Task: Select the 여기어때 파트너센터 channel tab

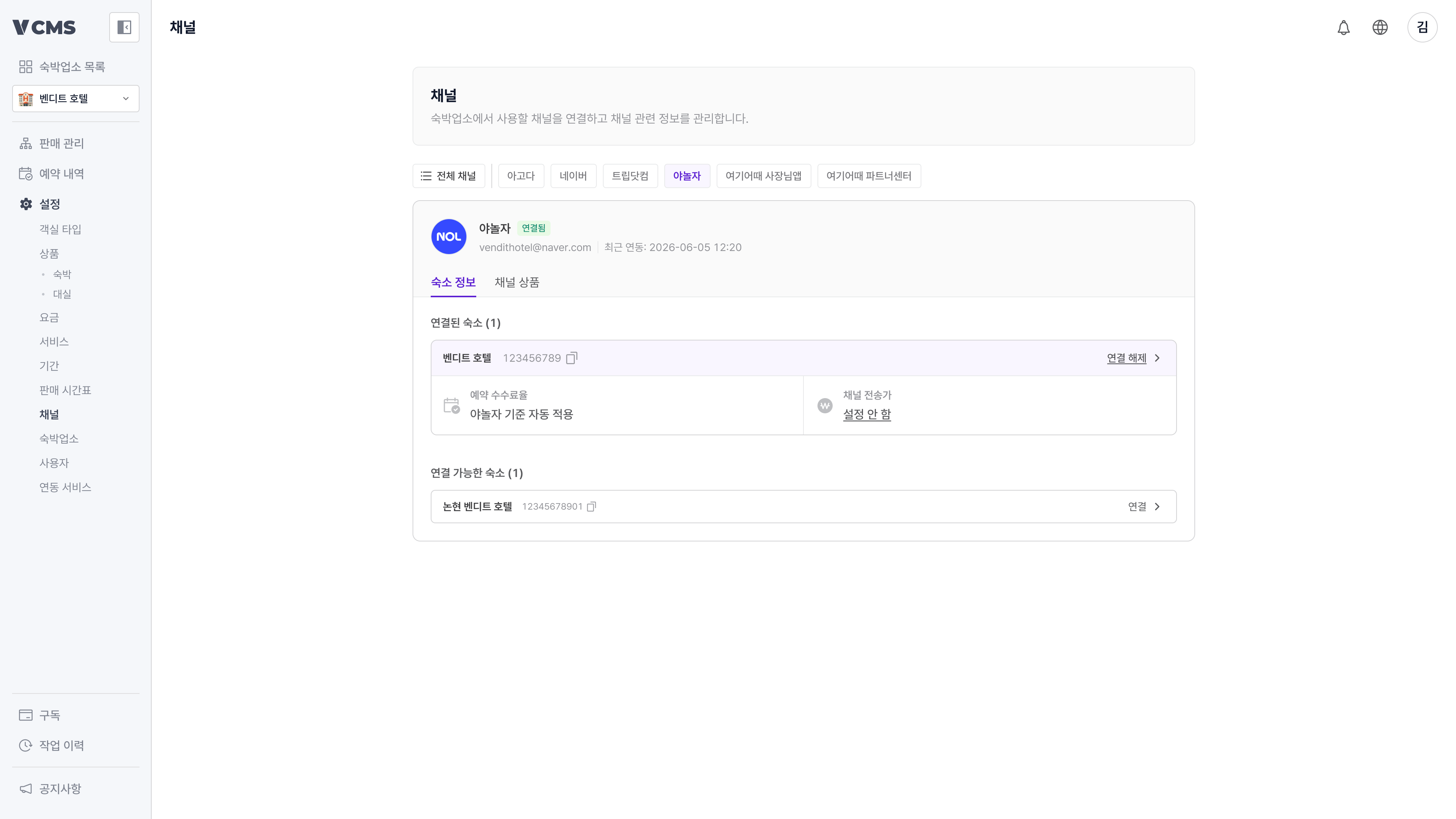Action: coord(869,176)
